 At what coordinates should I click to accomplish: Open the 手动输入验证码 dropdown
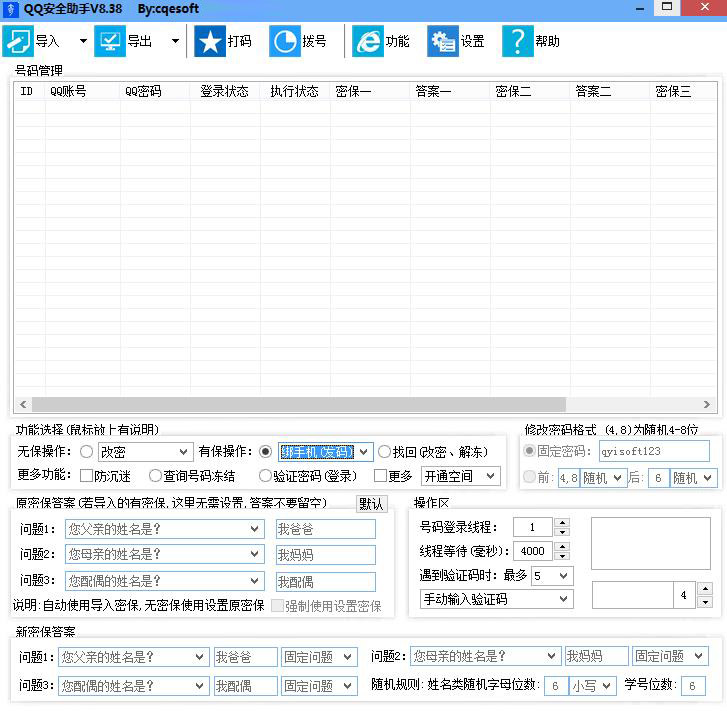[497, 599]
